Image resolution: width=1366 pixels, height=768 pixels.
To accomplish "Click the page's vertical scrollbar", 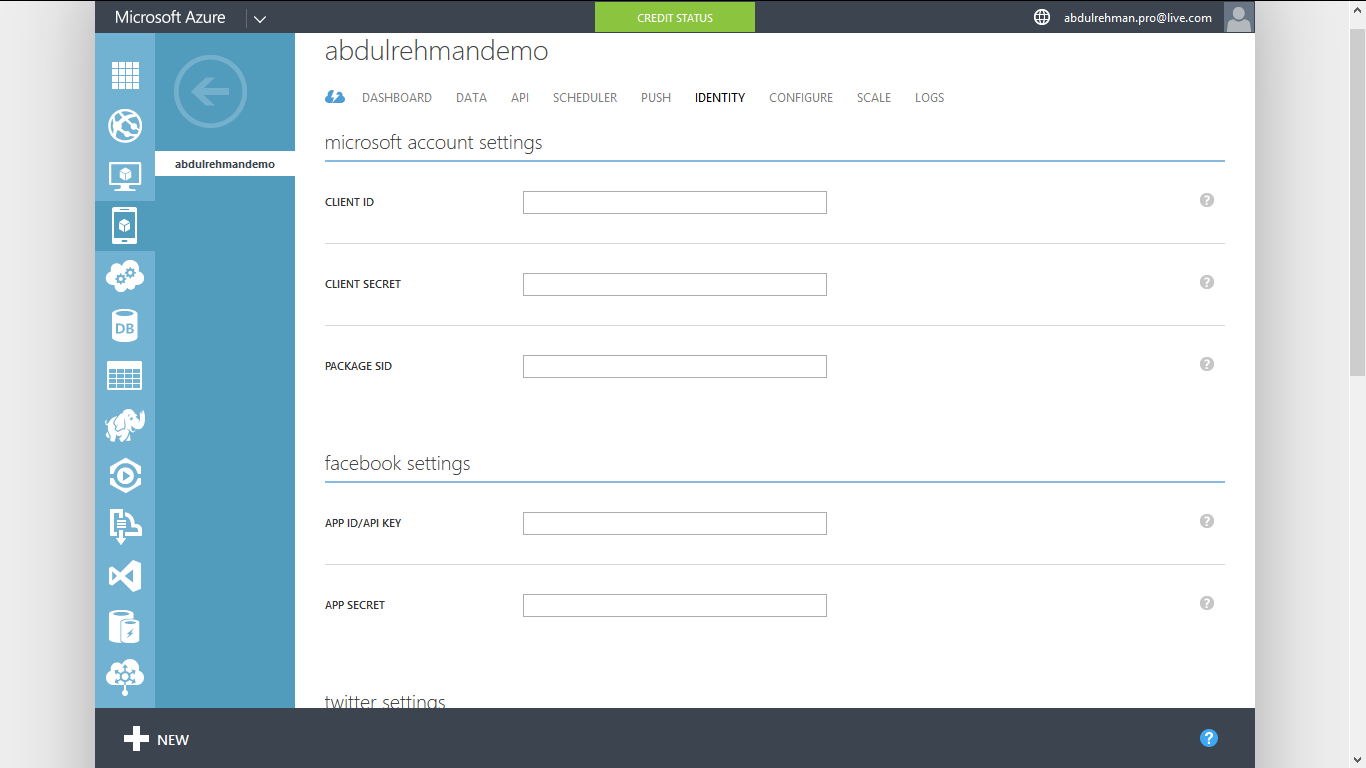I will point(1357,203).
